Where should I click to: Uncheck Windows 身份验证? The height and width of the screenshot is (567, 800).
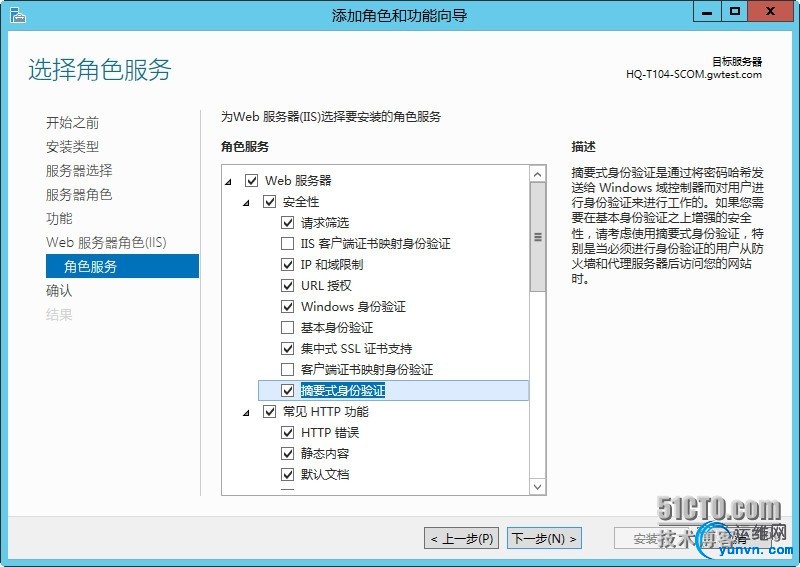[x=288, y=306]
